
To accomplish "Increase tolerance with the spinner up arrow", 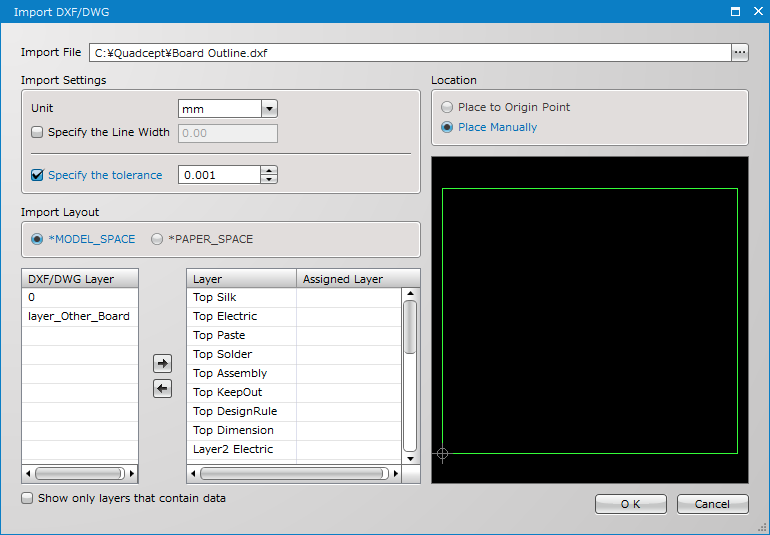I will 269,170.
